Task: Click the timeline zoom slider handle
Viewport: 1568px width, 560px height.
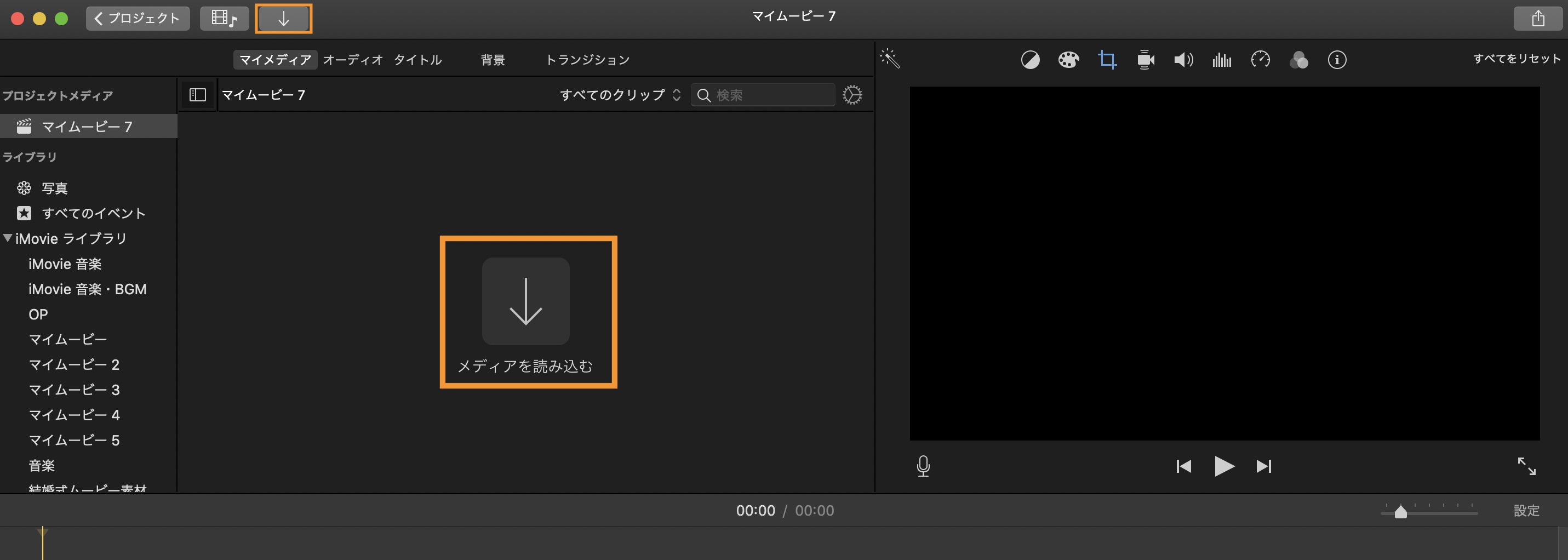Action: click(x=1400, y=511)
